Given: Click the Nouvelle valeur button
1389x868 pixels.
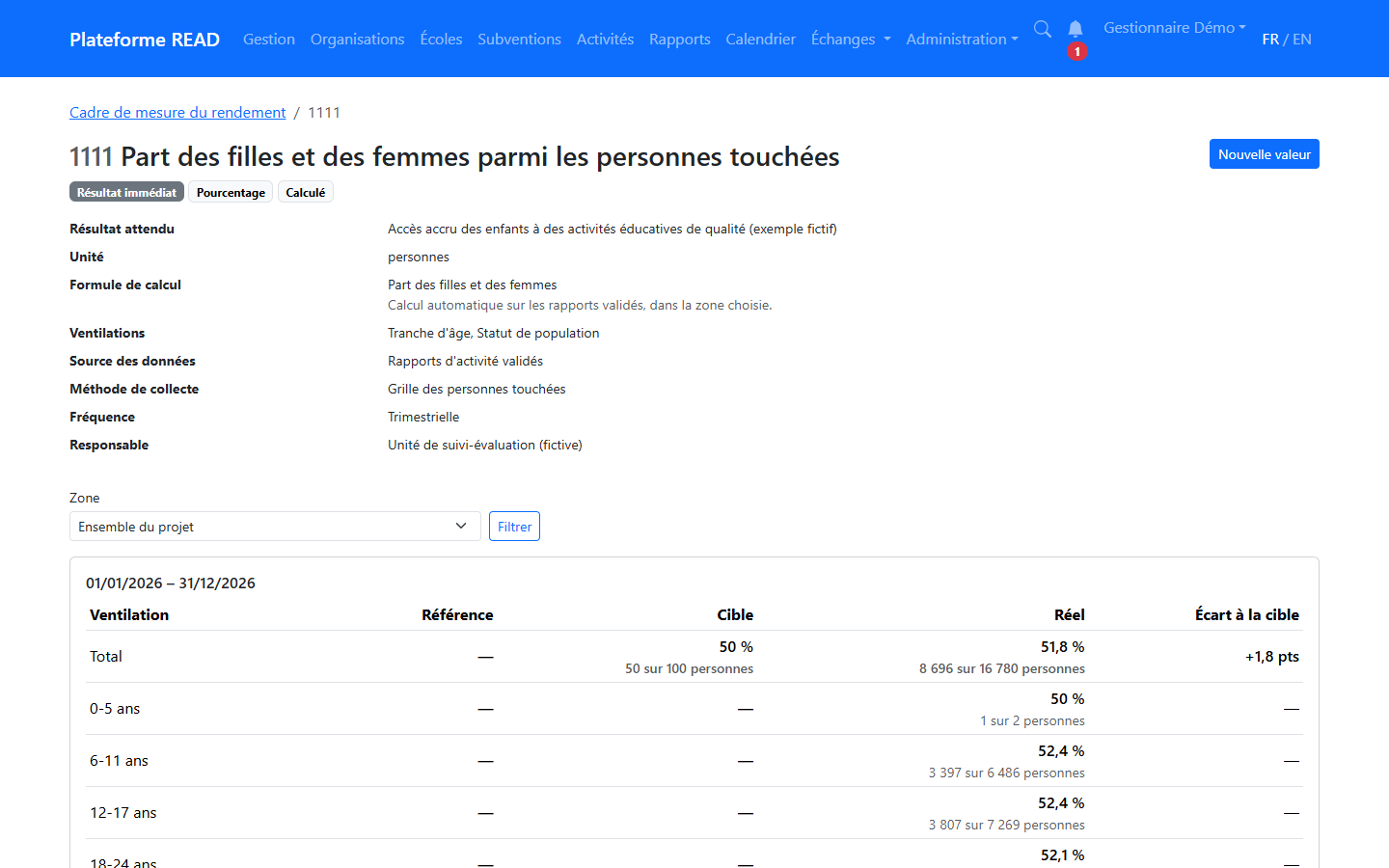Looking at the screenshot, I should coord(1265,154).
